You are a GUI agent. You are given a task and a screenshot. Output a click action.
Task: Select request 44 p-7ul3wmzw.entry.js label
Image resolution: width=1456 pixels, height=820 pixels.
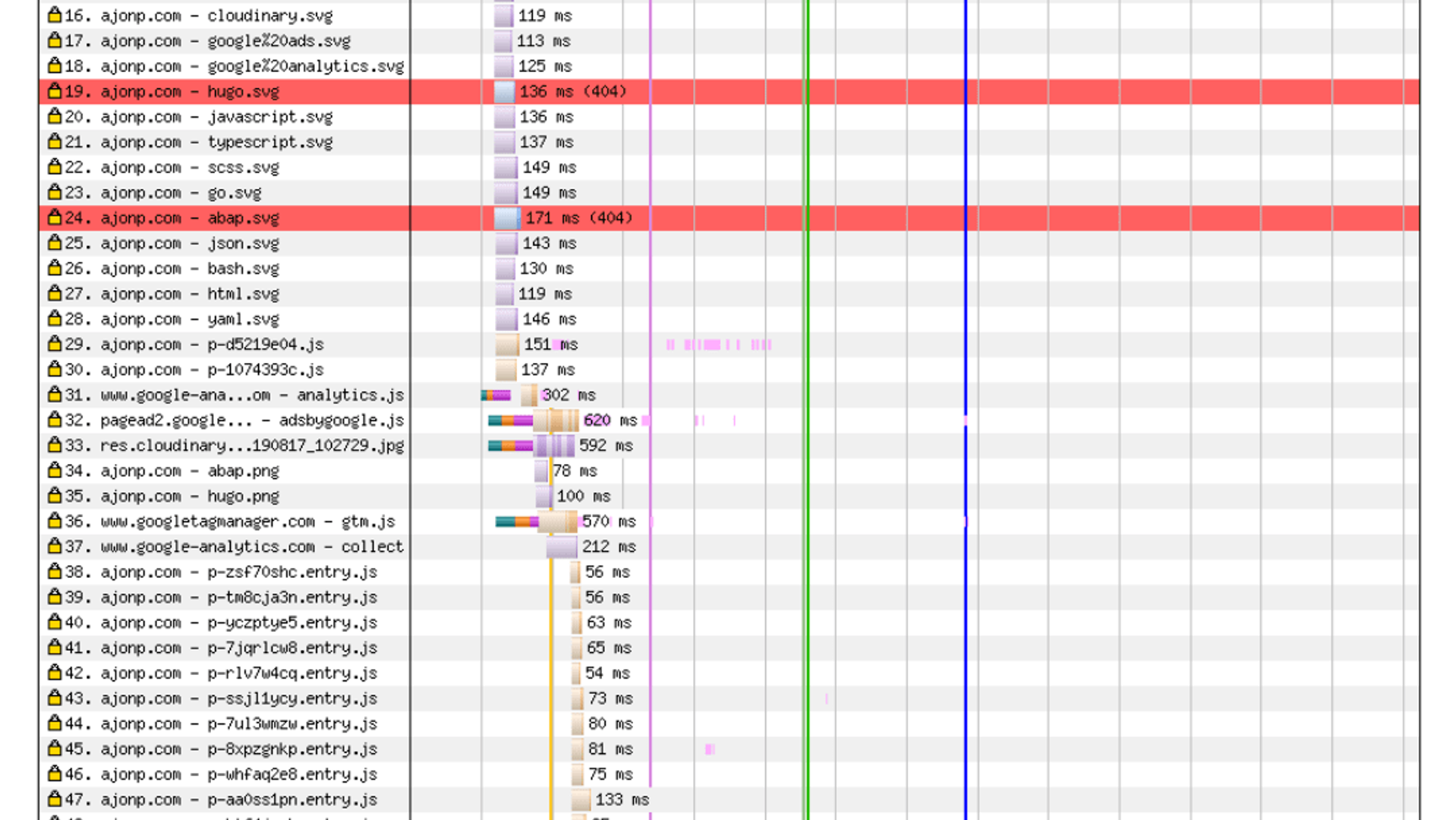tap(221, 724)
